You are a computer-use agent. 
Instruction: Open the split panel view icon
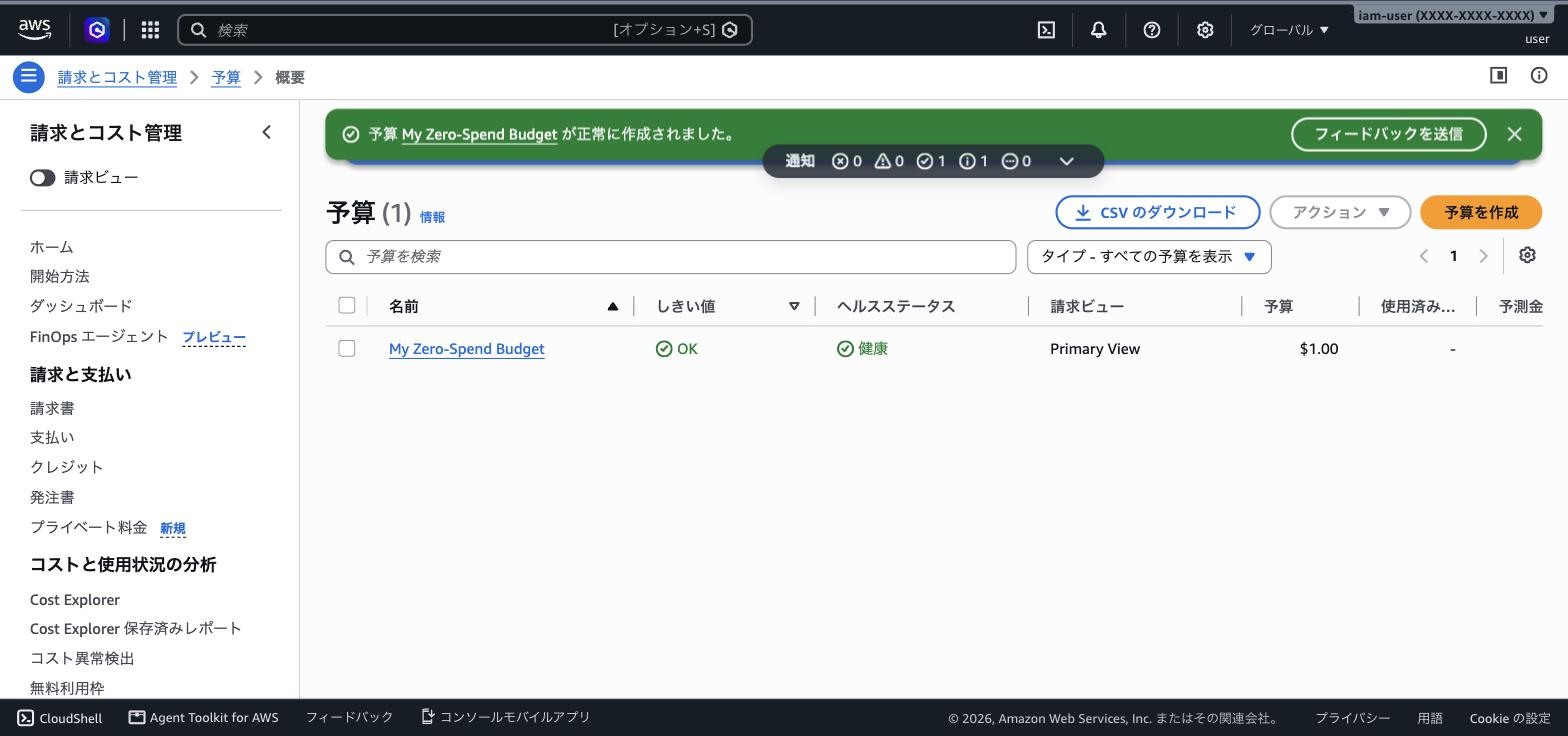pyautogui.click(x=1498, y=75)
